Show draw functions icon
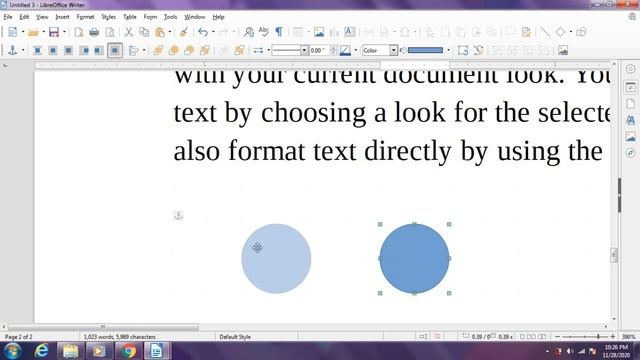Viewport: 640px width, 360px height. click(x=581, y=32)
